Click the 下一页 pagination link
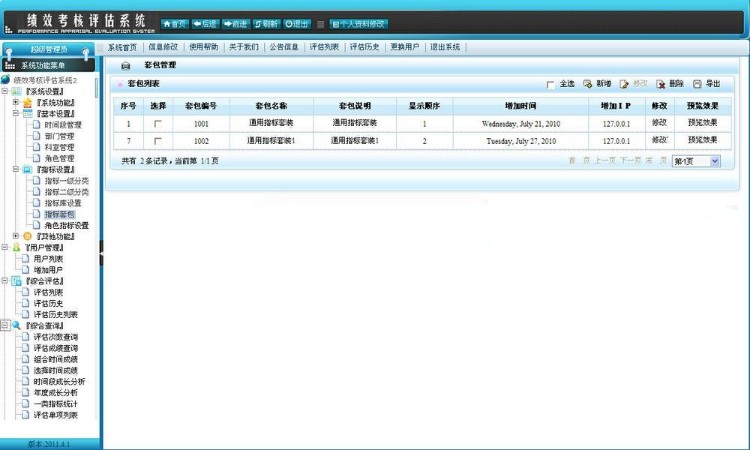750x450 pixels. coord(630,161)
